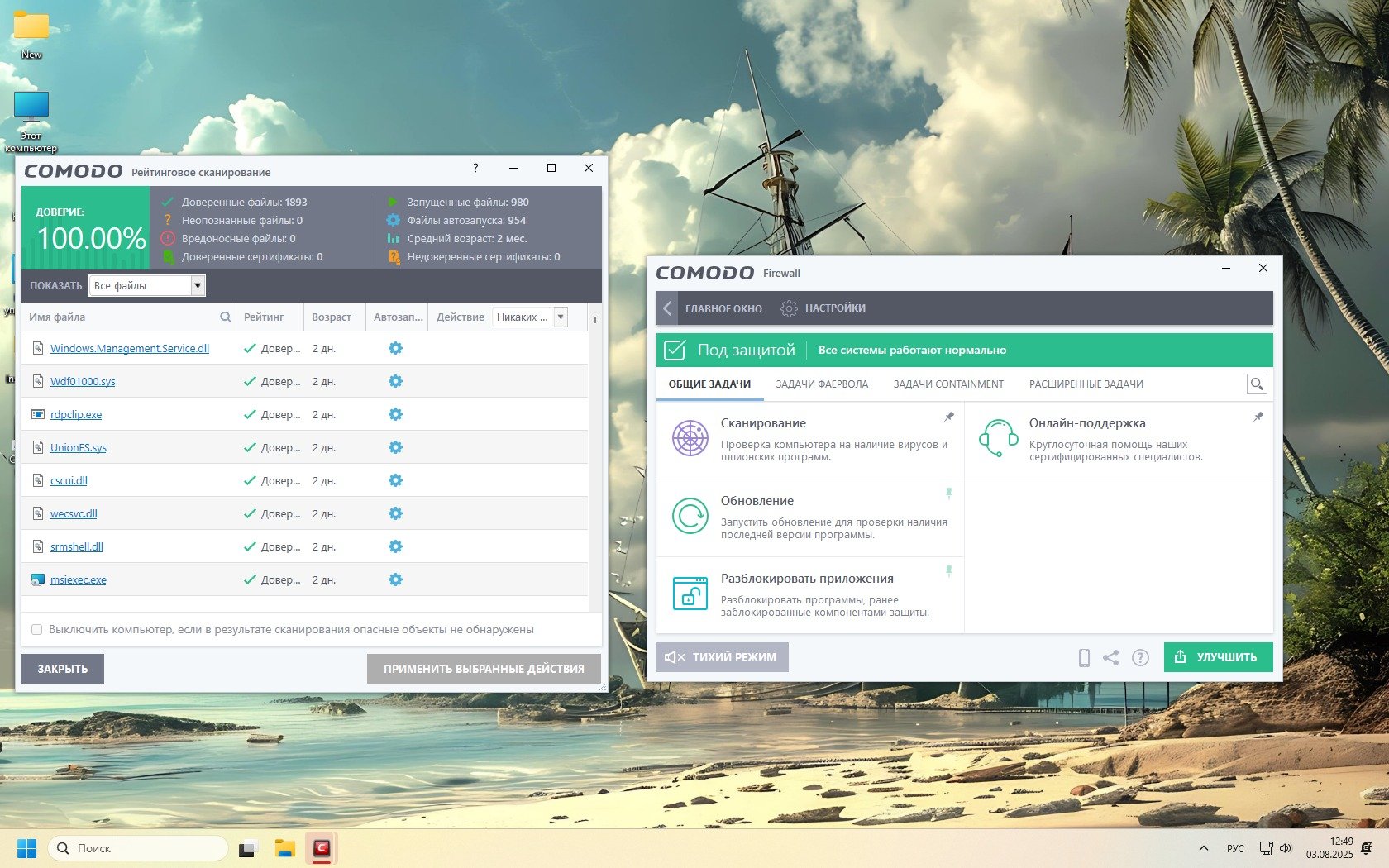
Task: Toggle the Silent Mode button
Action: tap(722, 657)
